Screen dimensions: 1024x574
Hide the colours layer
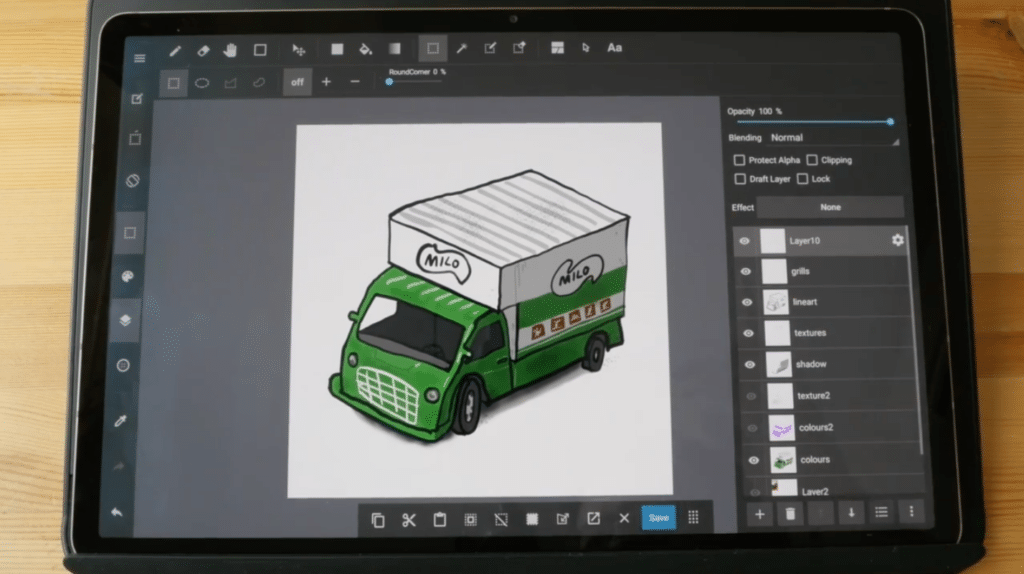pos(754,460)
